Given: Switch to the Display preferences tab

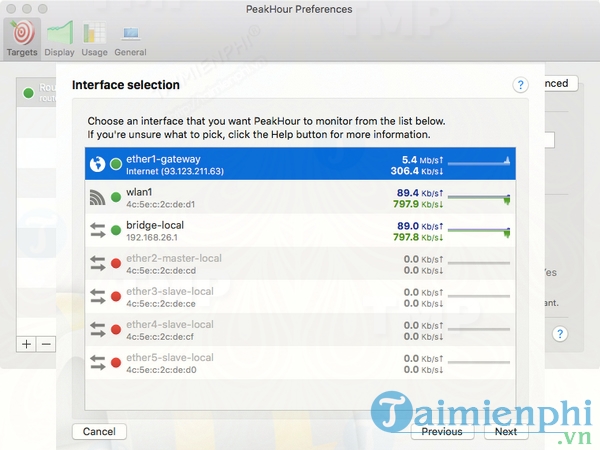Looking at the screenshot, I should point(59,39).
